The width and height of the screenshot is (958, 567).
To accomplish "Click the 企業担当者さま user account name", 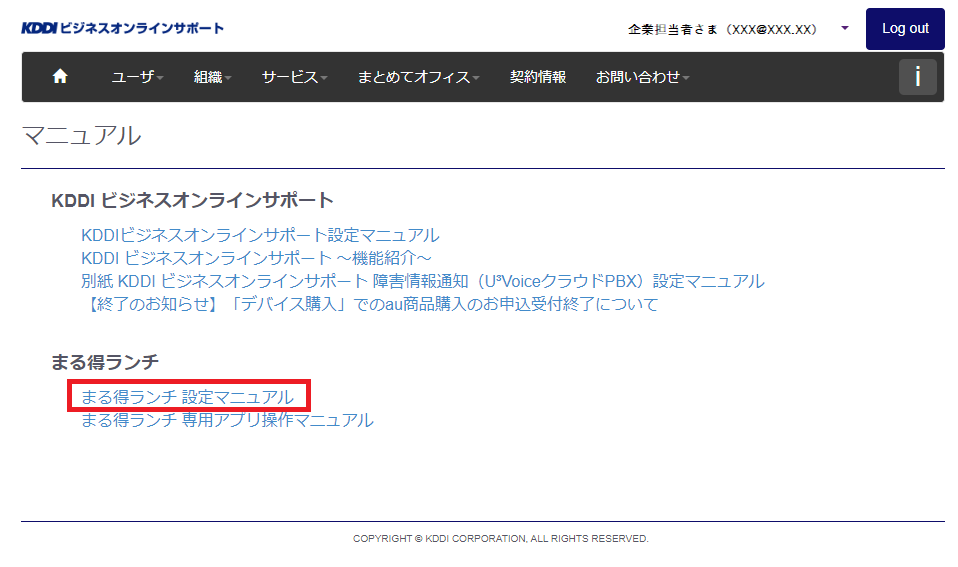I will [x=722, y=29].
